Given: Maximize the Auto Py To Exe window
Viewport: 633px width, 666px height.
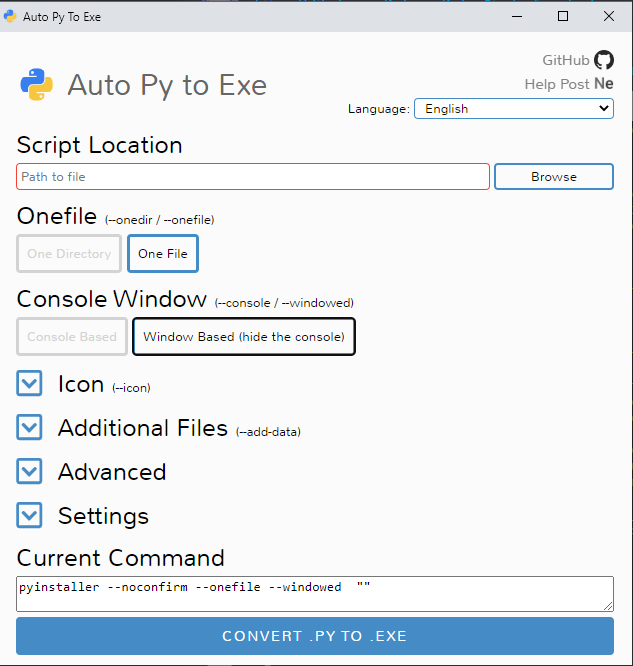Looking at the screenshot, I should [x=563, y=17].
